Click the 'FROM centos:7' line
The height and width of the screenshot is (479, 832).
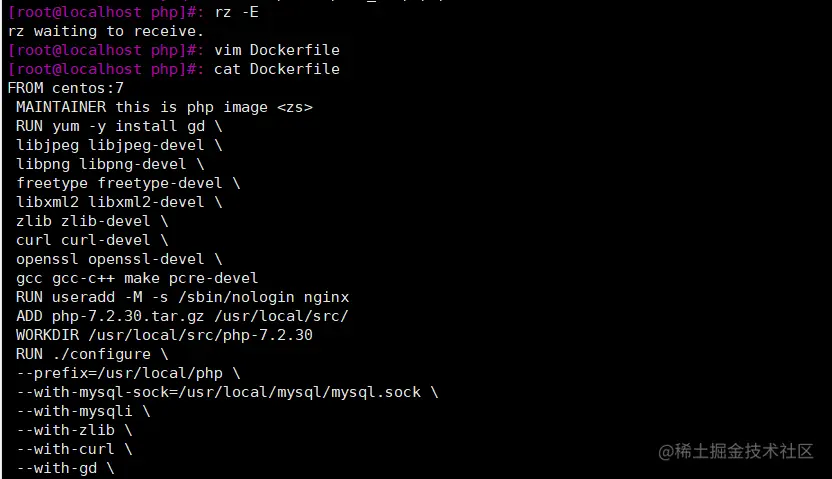tap(65, 88)
